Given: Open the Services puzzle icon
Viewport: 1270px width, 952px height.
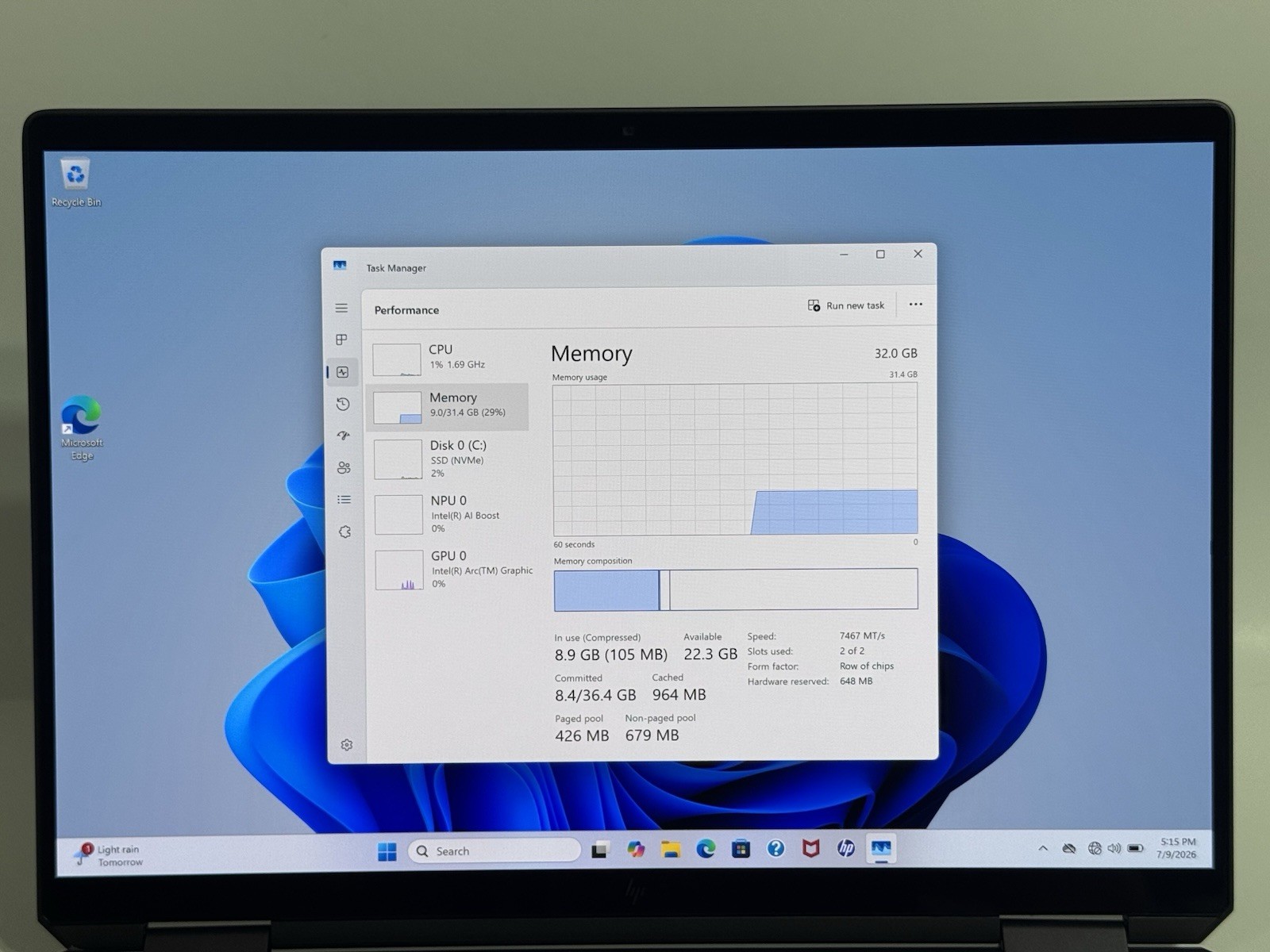Looking at the screenshot, I should [x=344, y=532].
